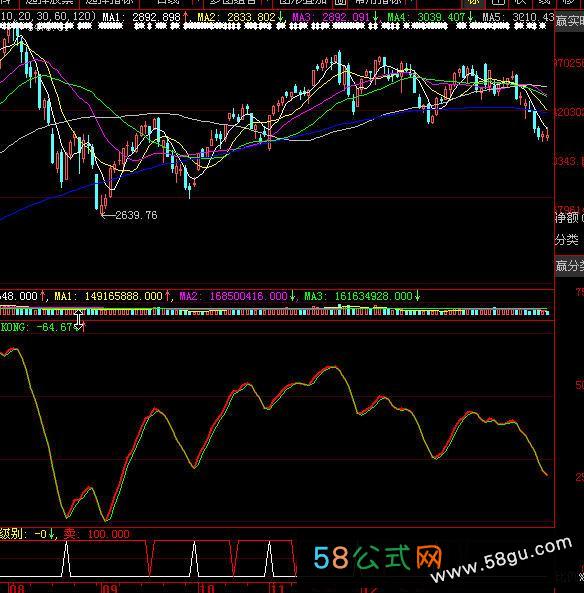Click the small square icon before 常用指标
Screen dimensions: 584x593
(340, 2)
